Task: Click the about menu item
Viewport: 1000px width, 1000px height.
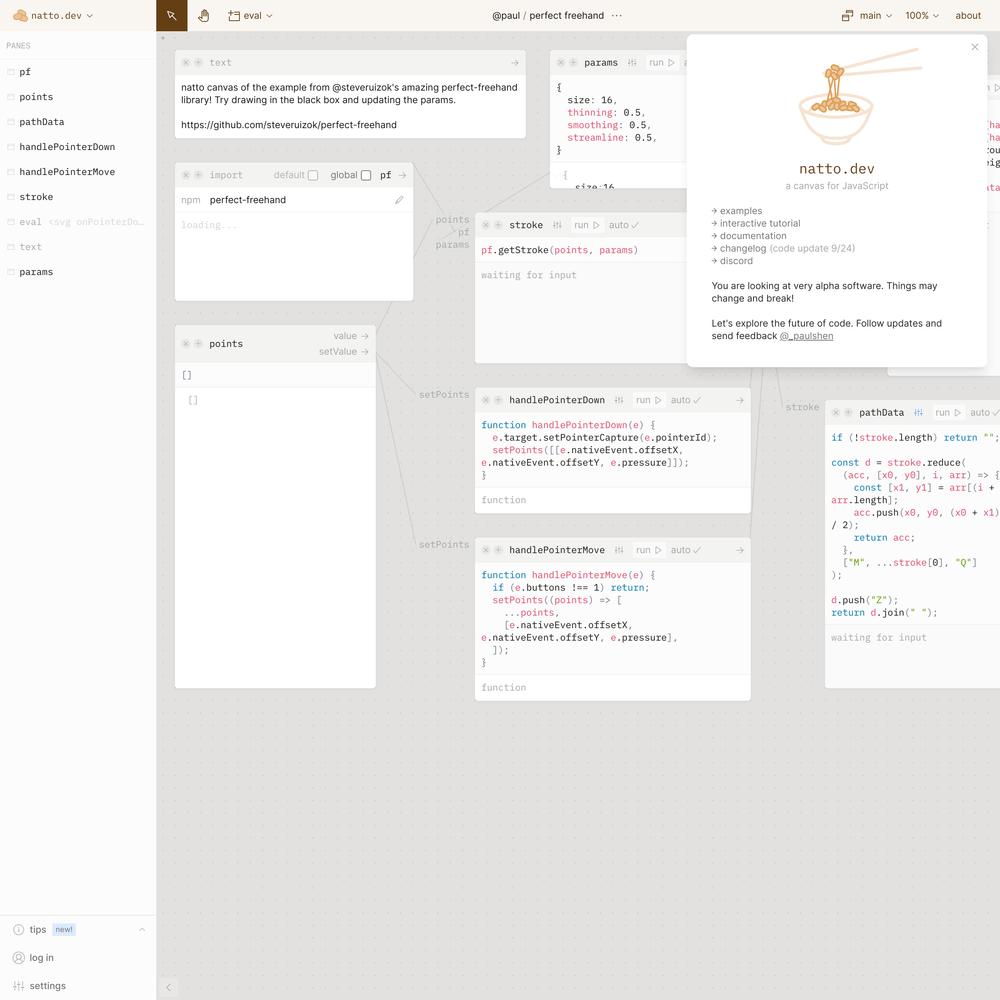Action: click(x=967, y=15)
